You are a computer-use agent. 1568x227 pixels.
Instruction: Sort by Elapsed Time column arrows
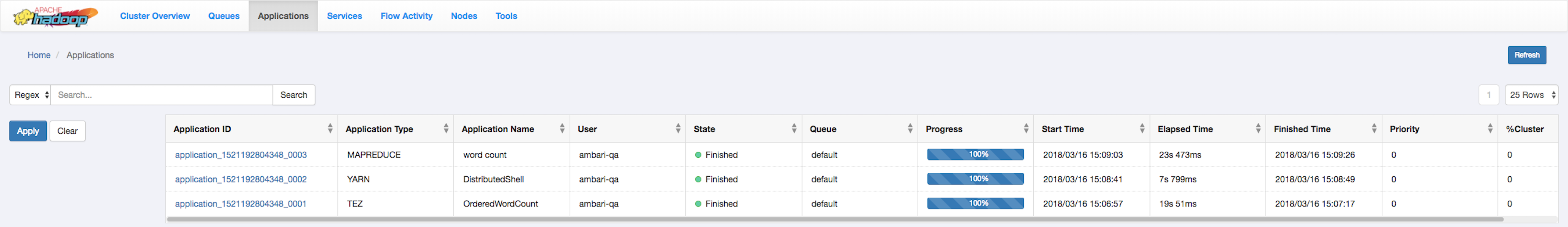pos(1257,129)
